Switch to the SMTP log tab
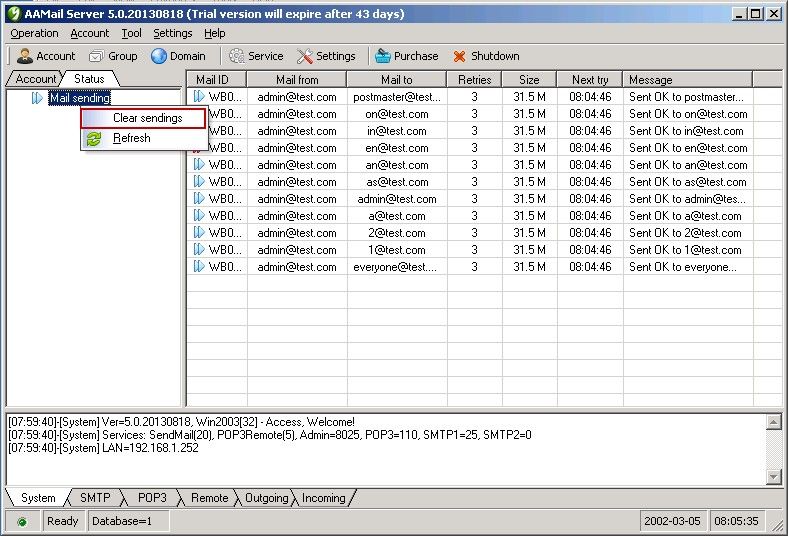The width and height of the screenshot is (788, 536). pos(95,498)
